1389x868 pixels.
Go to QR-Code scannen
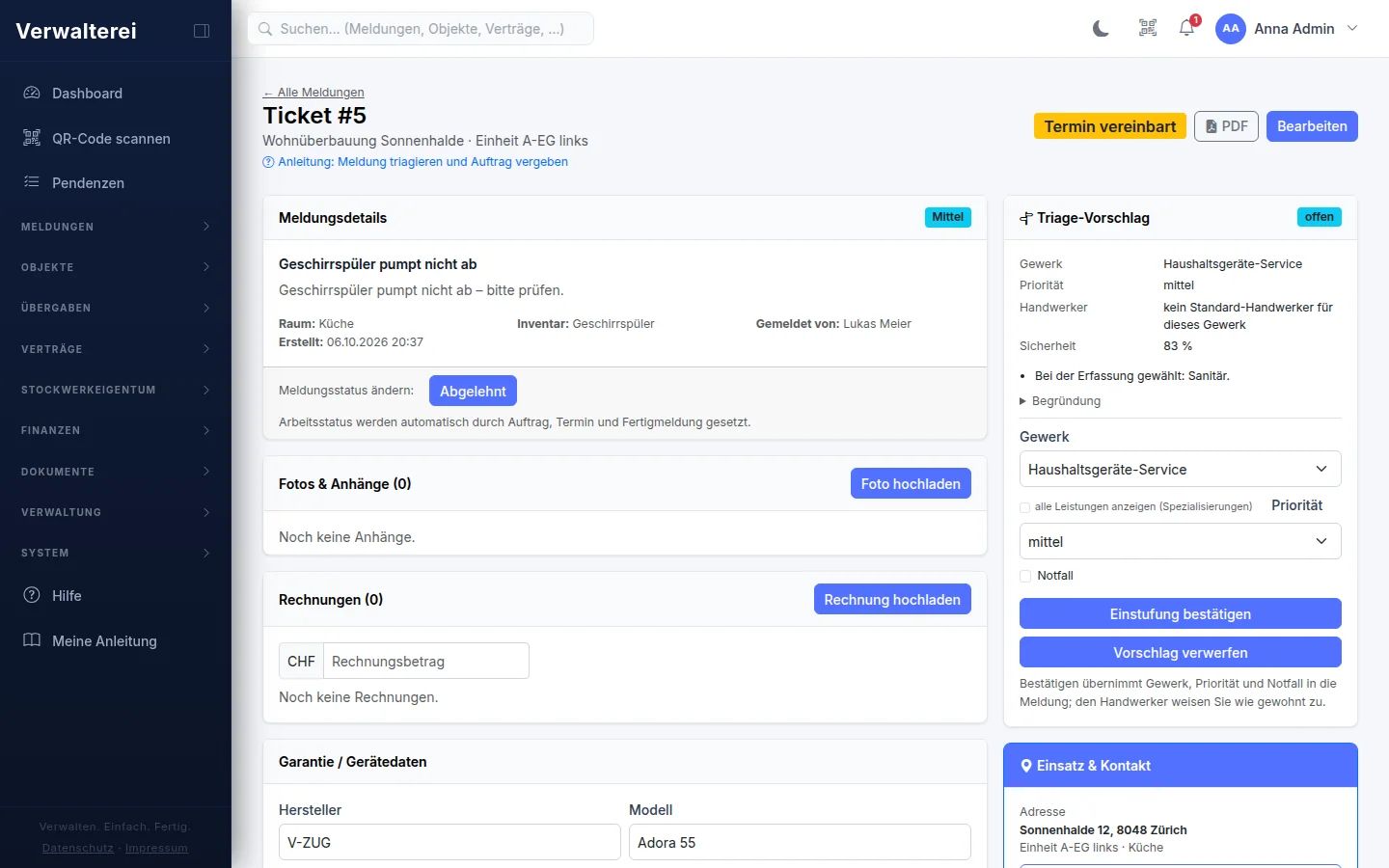pyautogui.click(x=116, y=139)
